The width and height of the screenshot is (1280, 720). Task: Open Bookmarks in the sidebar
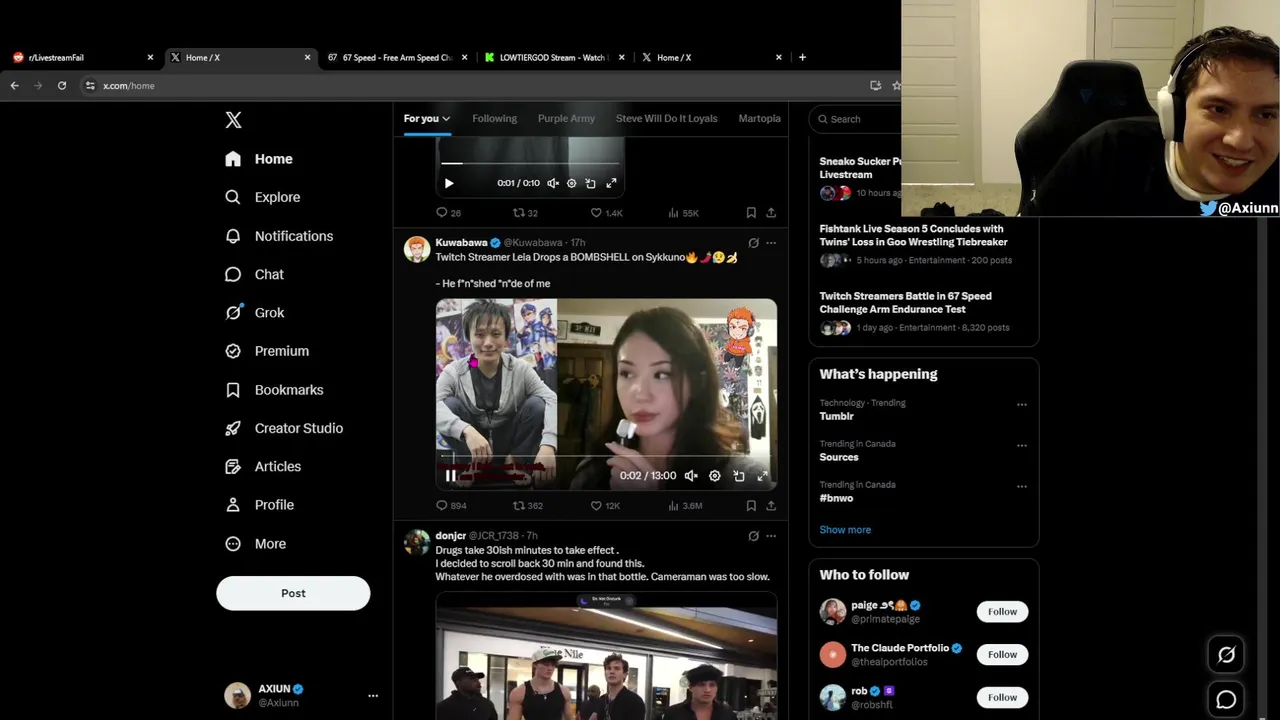274,390
